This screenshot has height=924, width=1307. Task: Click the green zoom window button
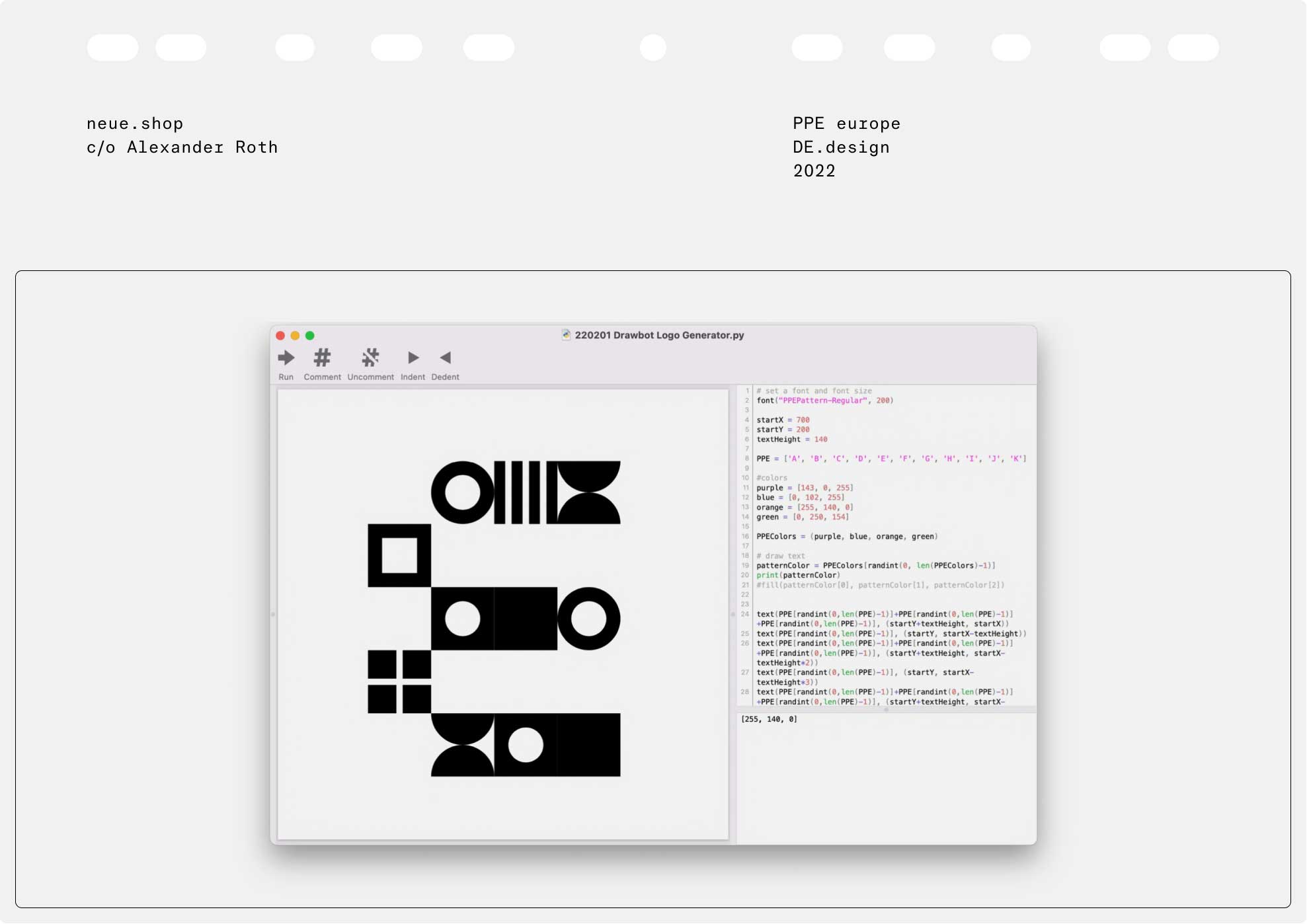(x=310, y=336)
